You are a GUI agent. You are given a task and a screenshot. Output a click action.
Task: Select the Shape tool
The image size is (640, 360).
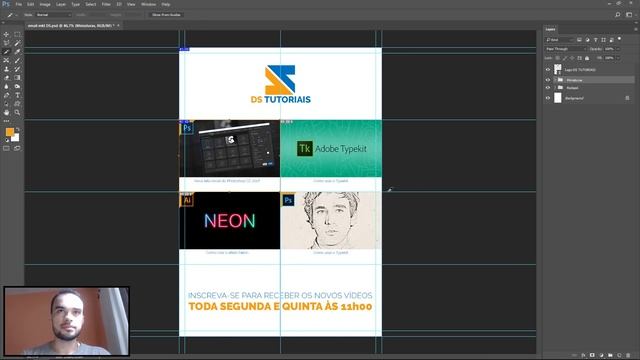17,104
